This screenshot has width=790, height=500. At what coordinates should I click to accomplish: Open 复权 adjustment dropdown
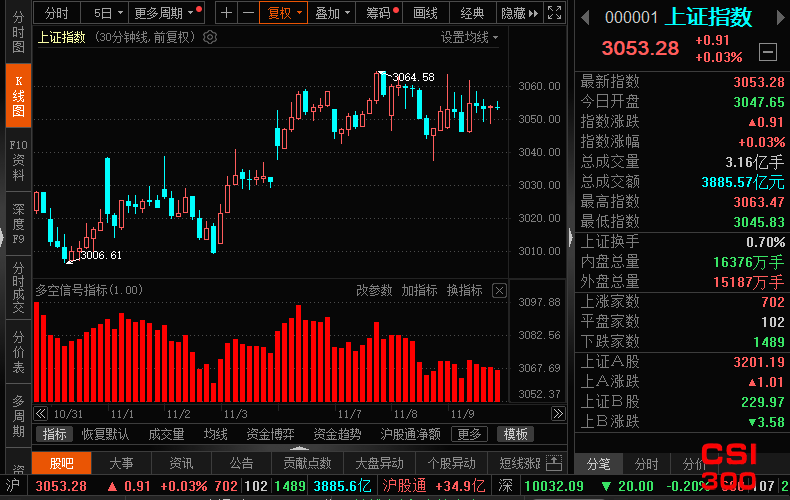(x=284, y=13)
